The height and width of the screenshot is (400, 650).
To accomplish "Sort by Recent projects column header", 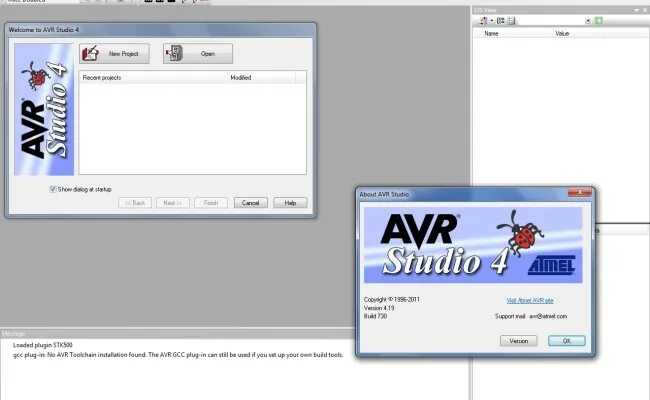I will tap(153, 78).
